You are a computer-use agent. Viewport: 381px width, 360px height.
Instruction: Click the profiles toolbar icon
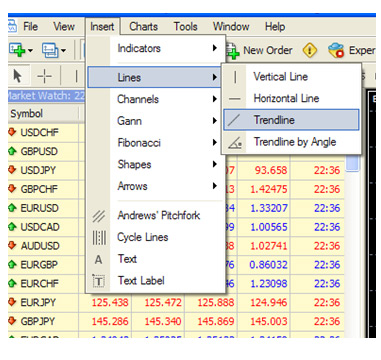click(x=50, y=50)
